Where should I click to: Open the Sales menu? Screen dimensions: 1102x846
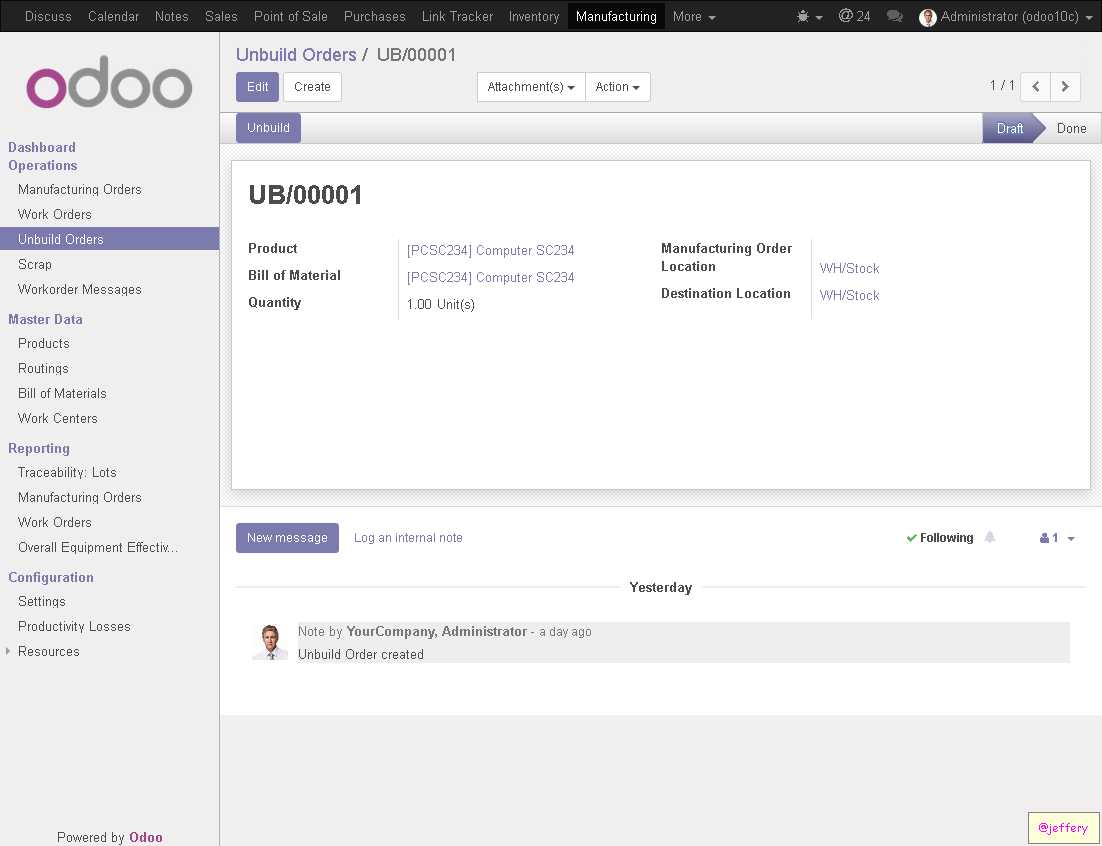221,16
